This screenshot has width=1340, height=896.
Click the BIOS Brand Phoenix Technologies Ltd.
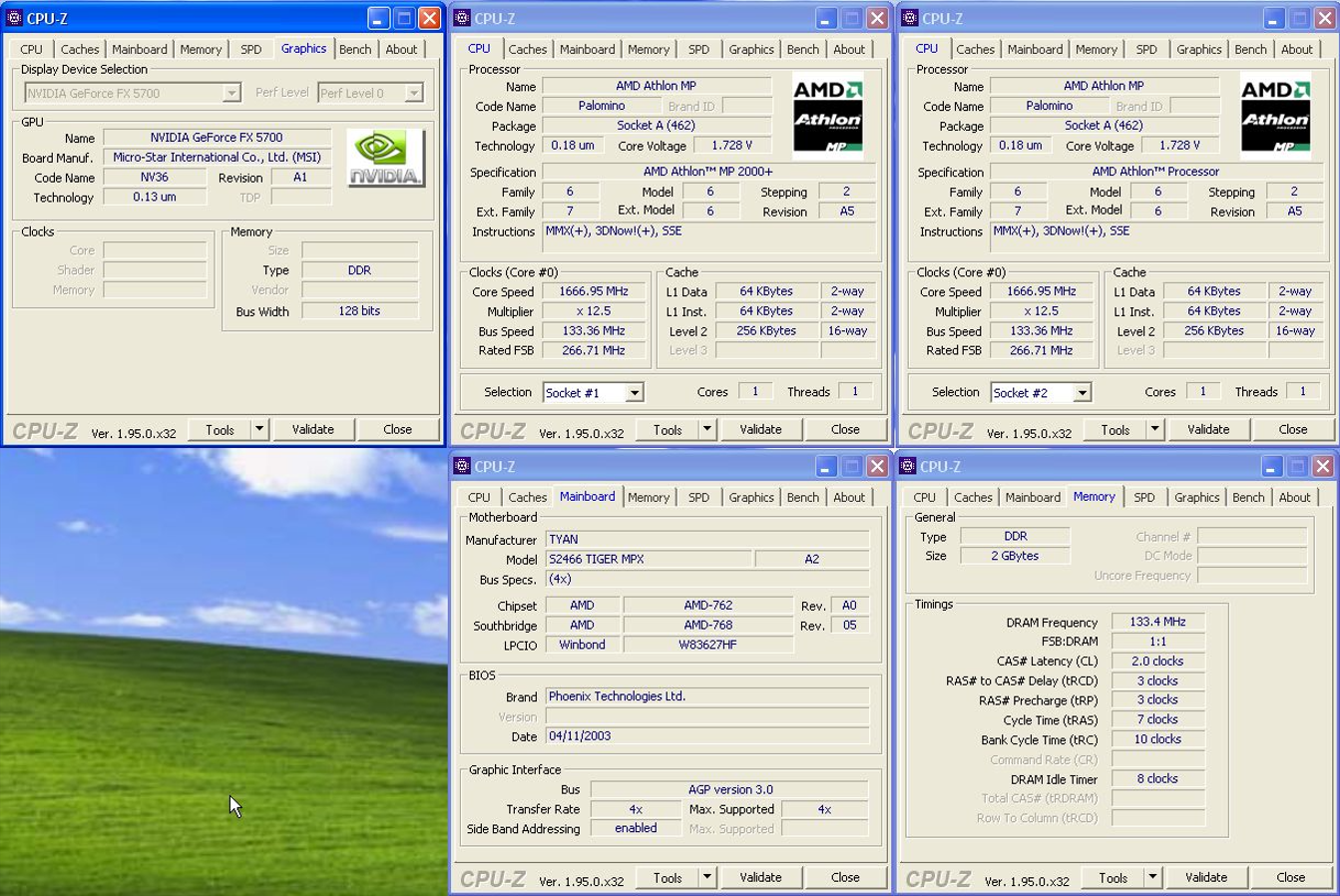point(706,696)
